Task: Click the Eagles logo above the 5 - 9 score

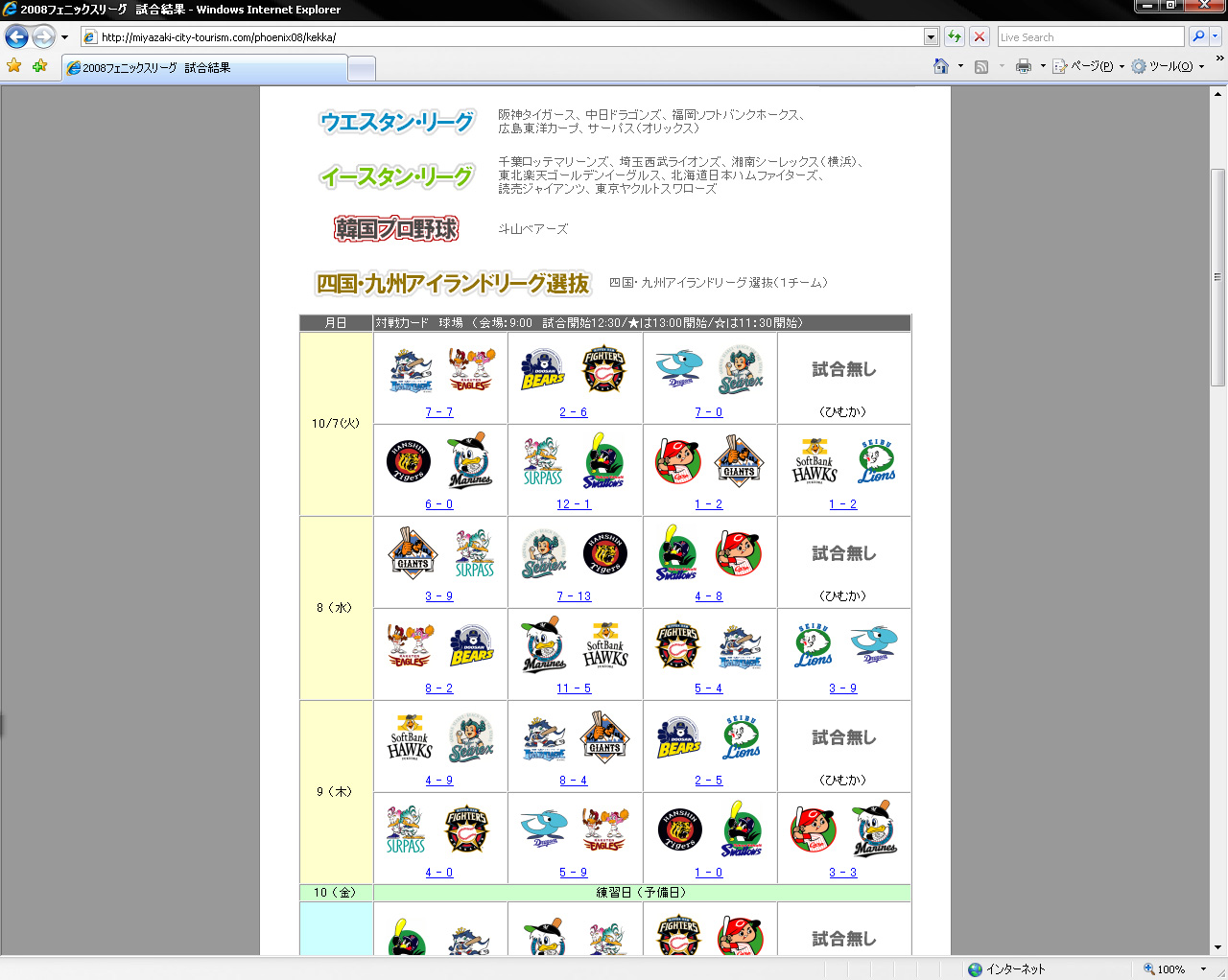Action: (x=606, y=830)
